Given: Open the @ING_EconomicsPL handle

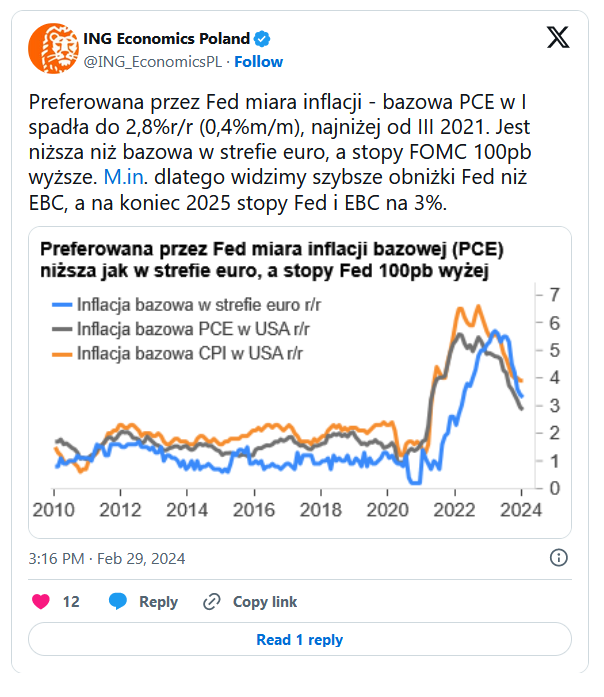Looking at the screenshot, I should click(x=153, y=62).
